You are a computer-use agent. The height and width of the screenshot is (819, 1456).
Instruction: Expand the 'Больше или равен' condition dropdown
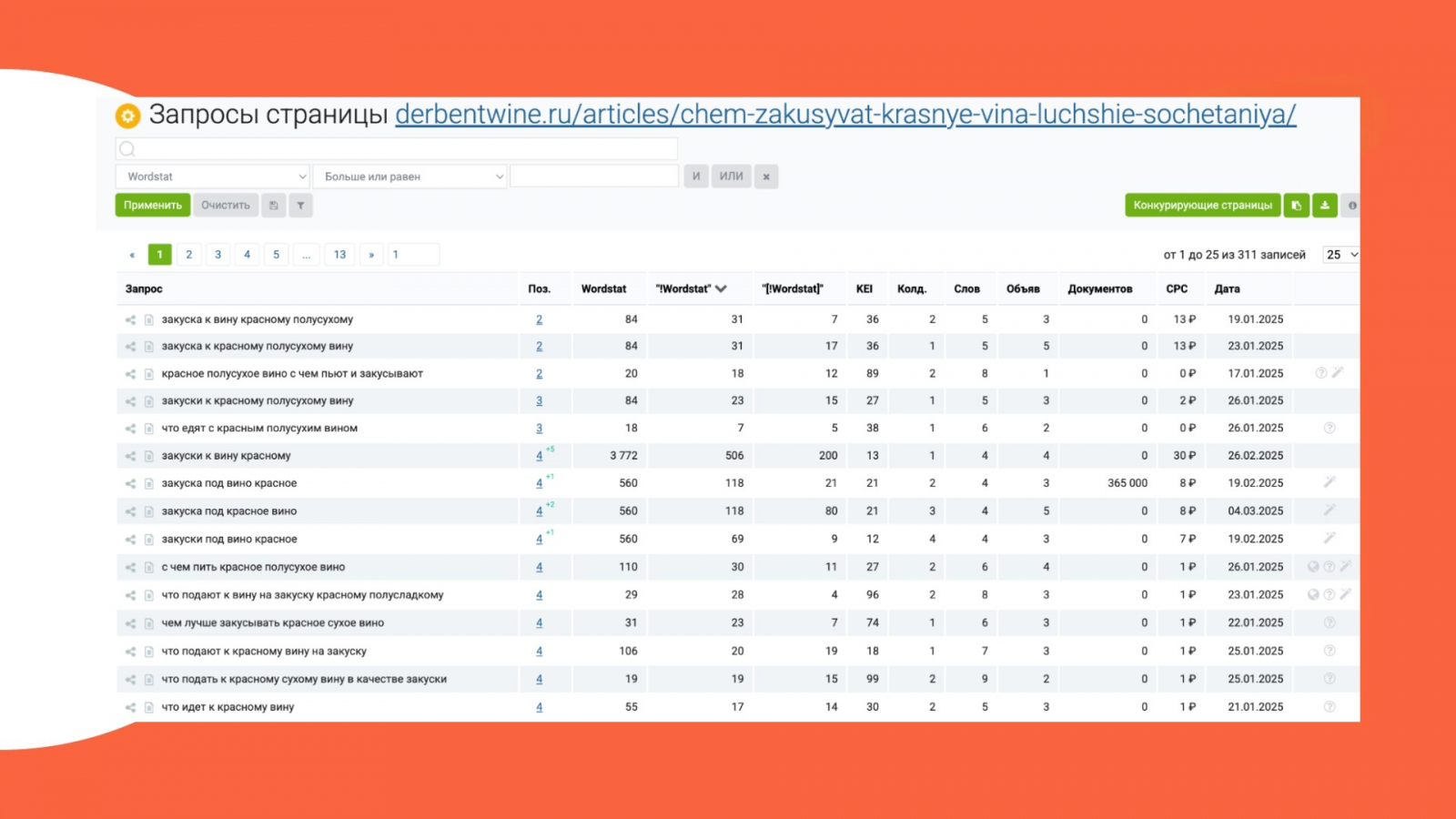point(409,177)
